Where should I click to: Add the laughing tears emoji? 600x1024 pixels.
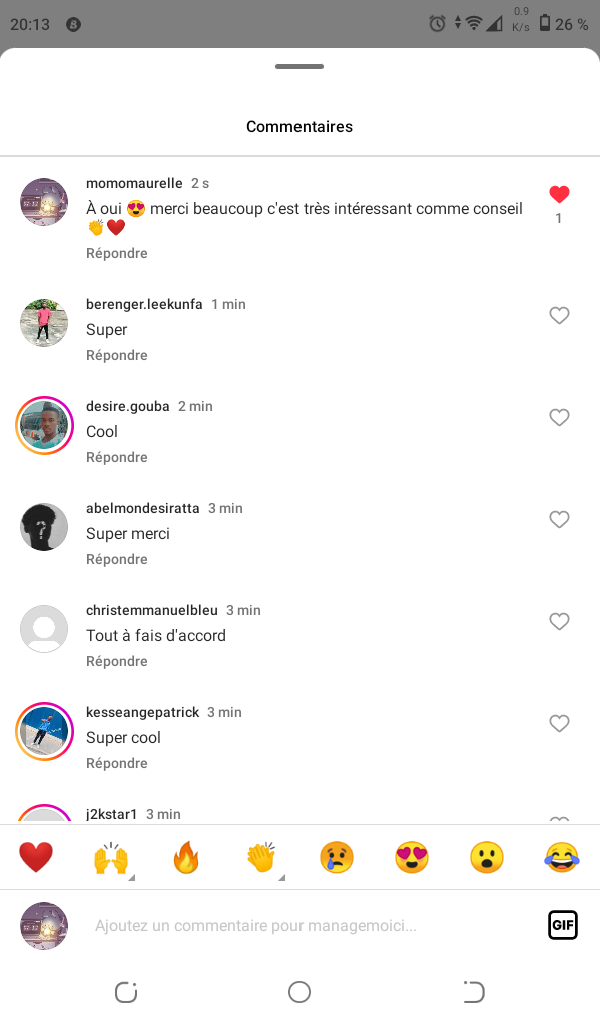(562, 857)
